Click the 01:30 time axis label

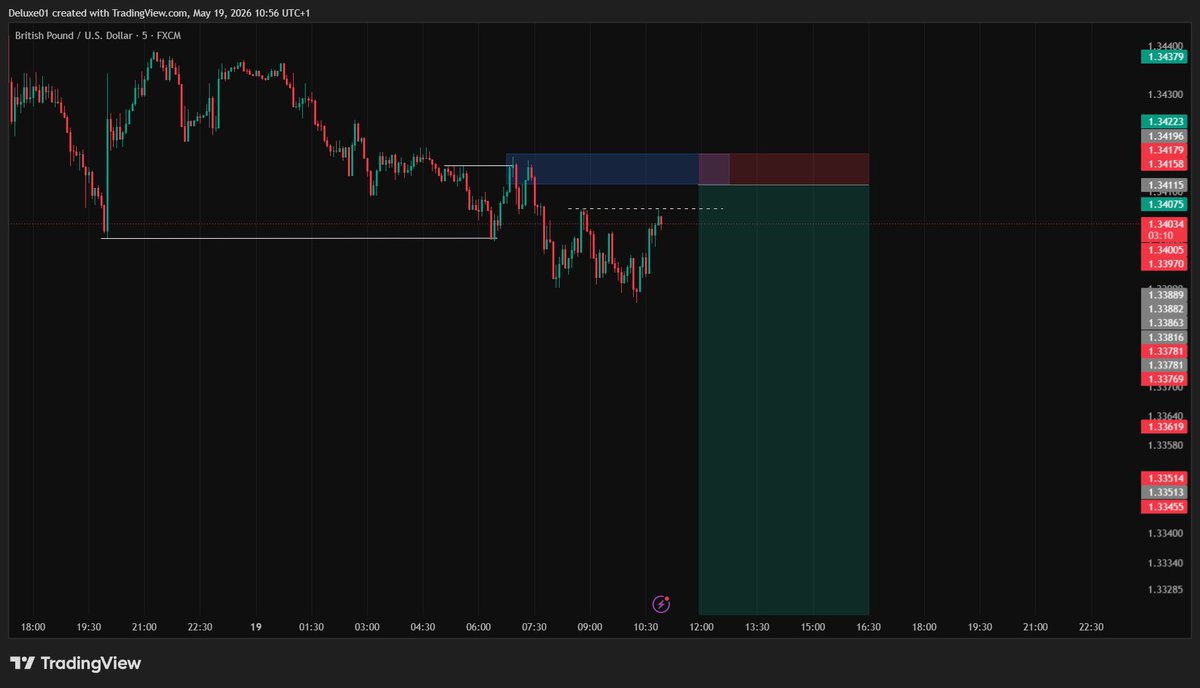(x=311, y=627)
